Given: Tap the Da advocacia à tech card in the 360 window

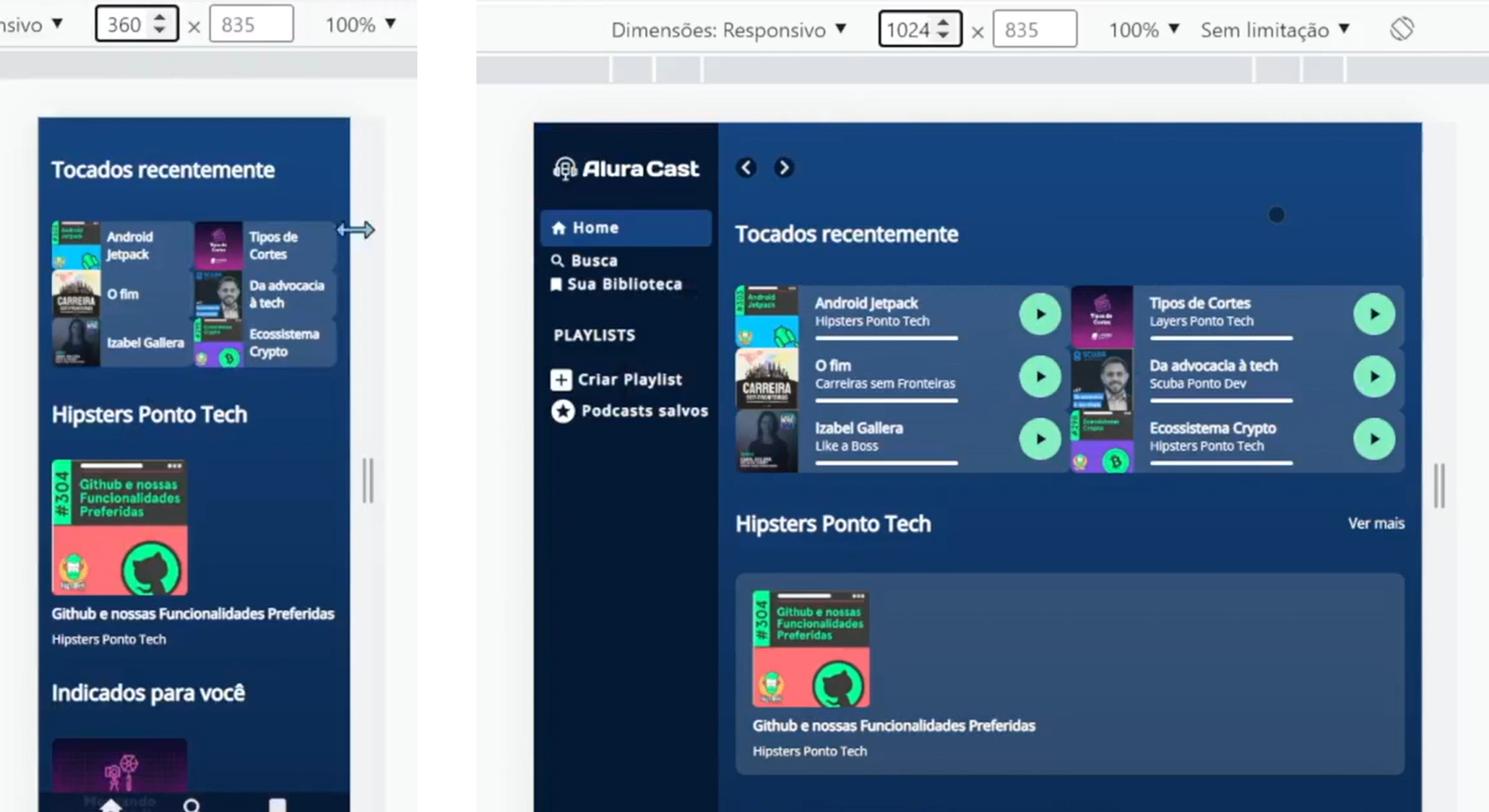Looking at the screenshot, I should 265,294.
